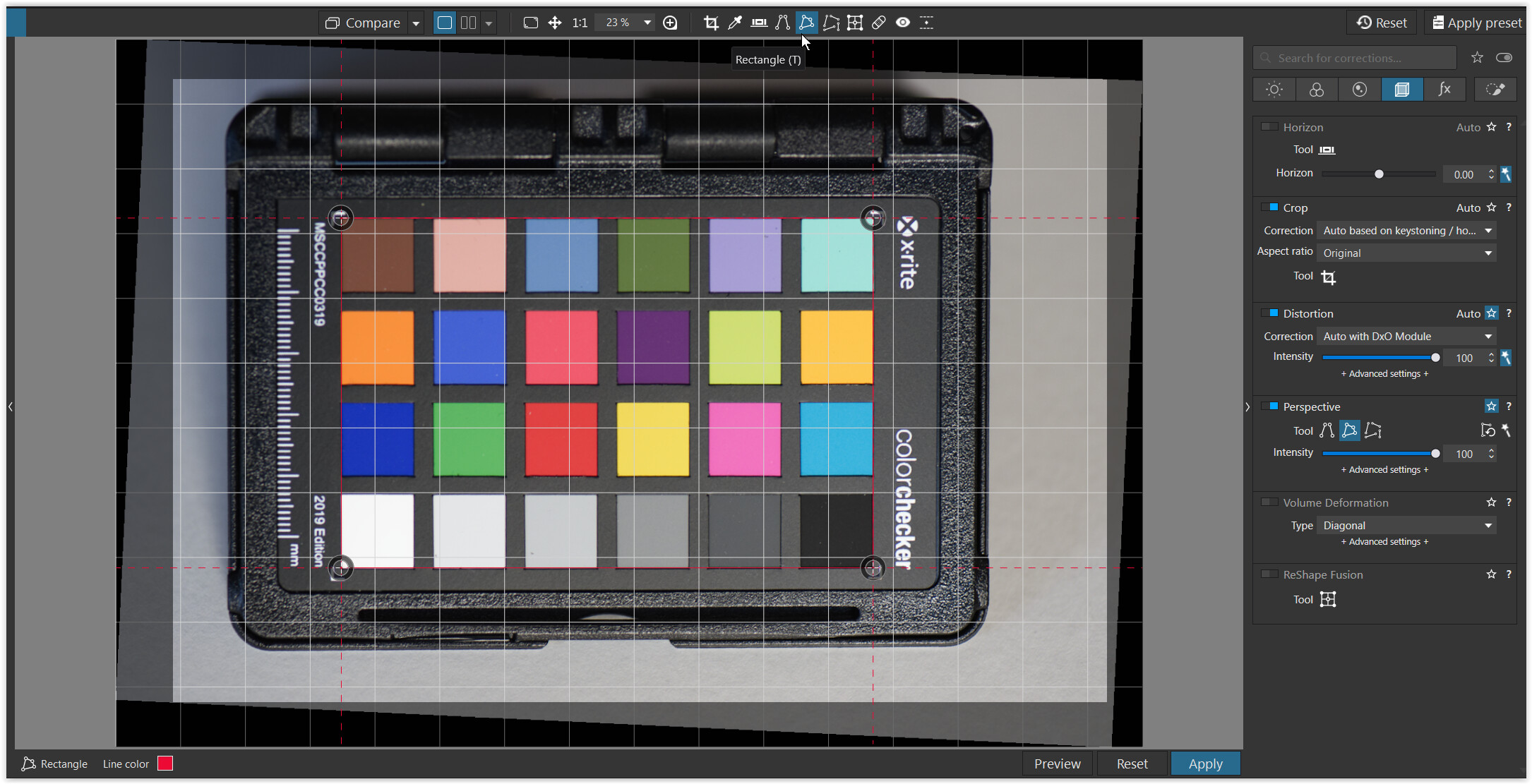The image size is (1532, 784).
Task: Click the red Line color swatch
Action: (x=165, y=764)
